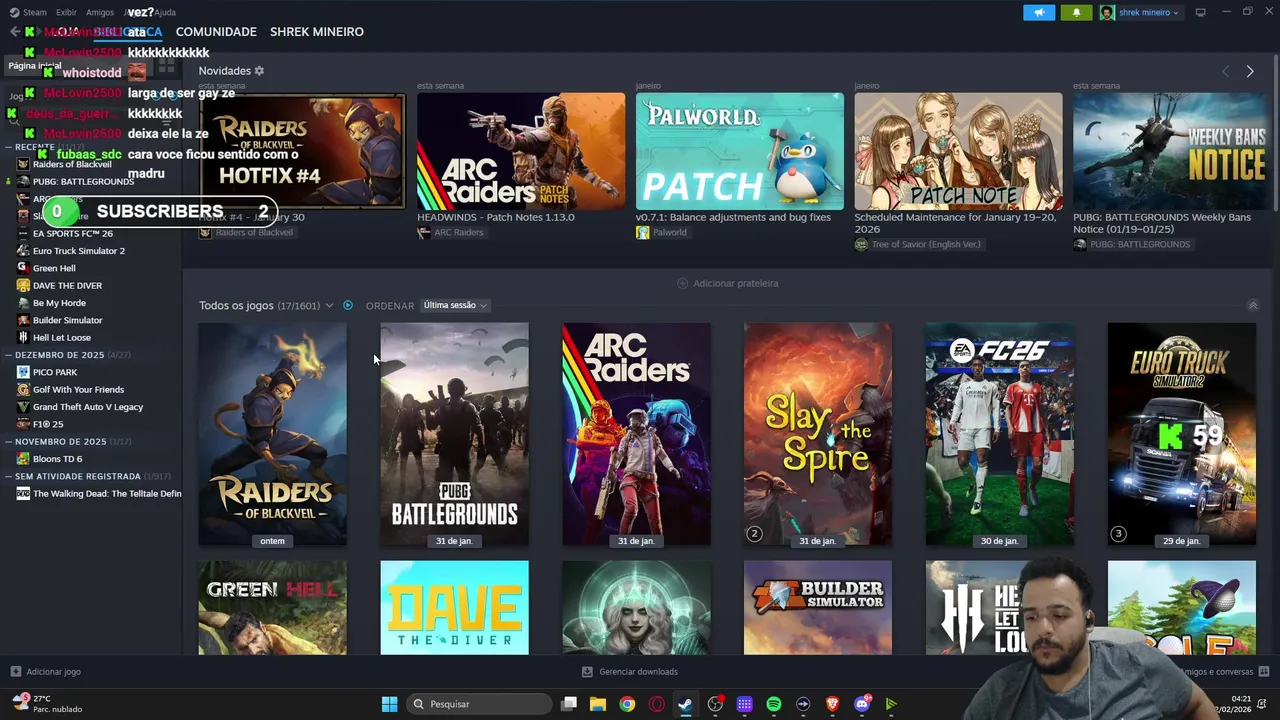
Task: Show next Novidades items with right arrow
Action: pos(1250,72)
